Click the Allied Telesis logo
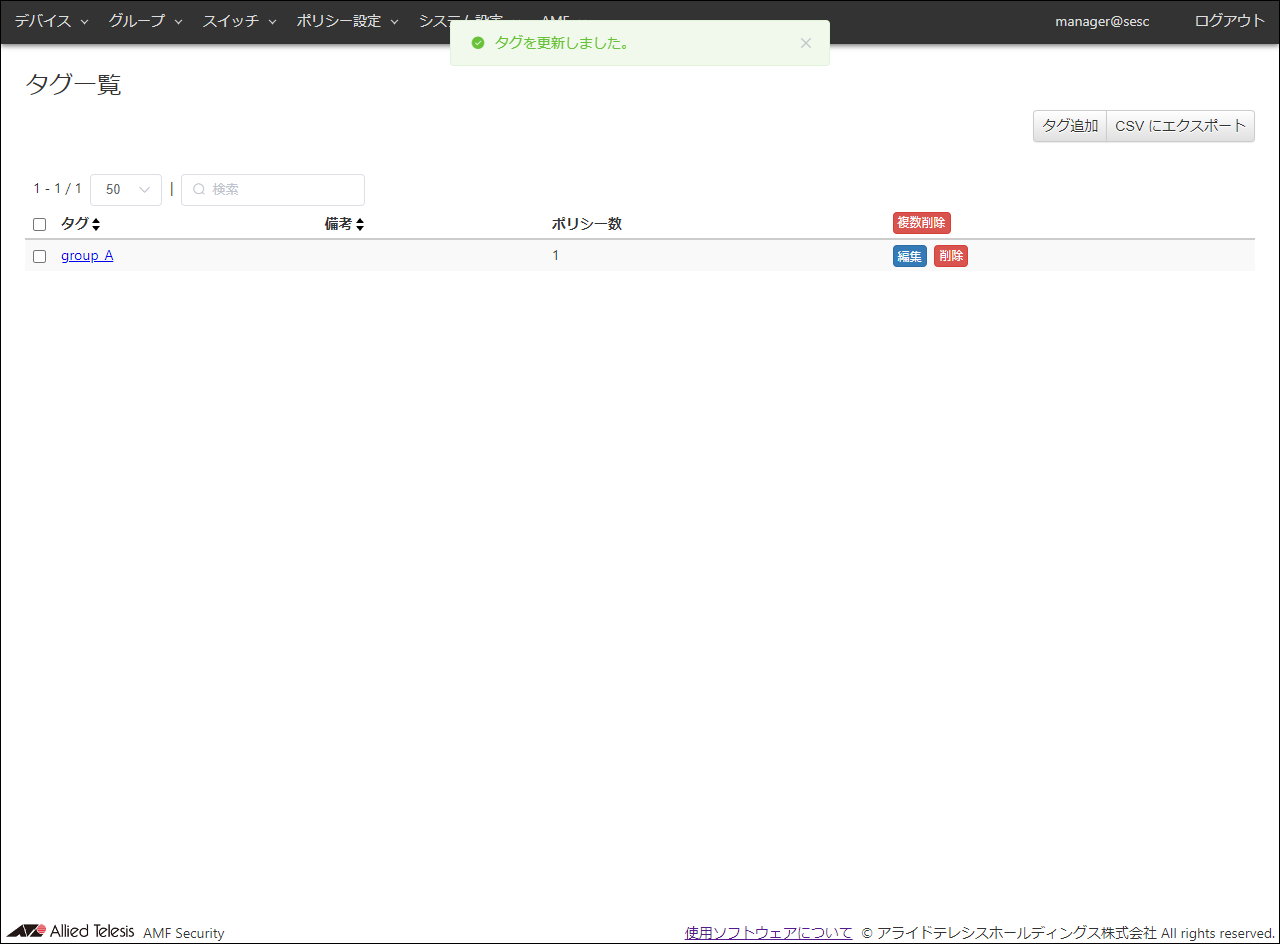Screen dimensions: 1280x944 click(71, 931)
